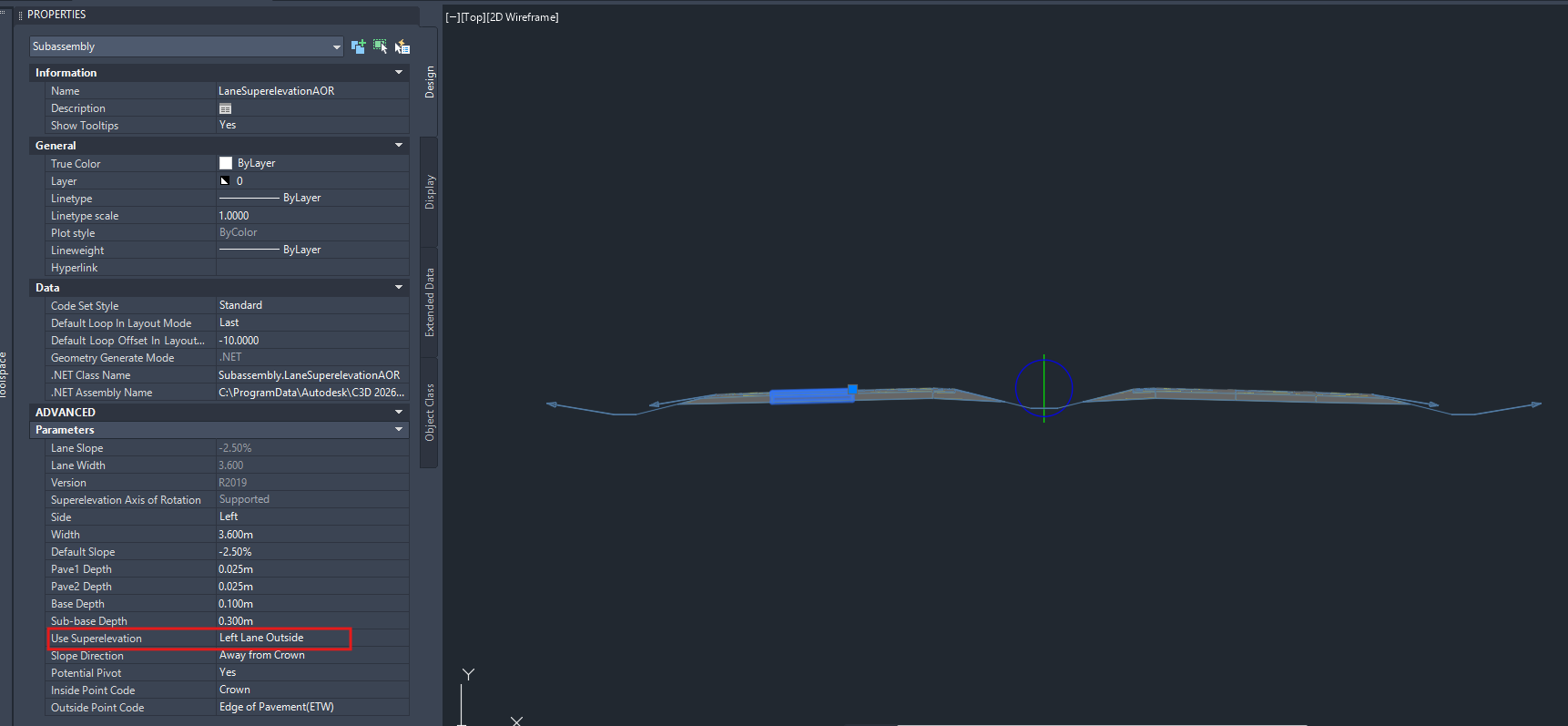Image resolution: width=1568 pixels, height=726 pixels.
Task: Open the Toolspace side tab
Action: pyautogui.click(x=4, y=374)
